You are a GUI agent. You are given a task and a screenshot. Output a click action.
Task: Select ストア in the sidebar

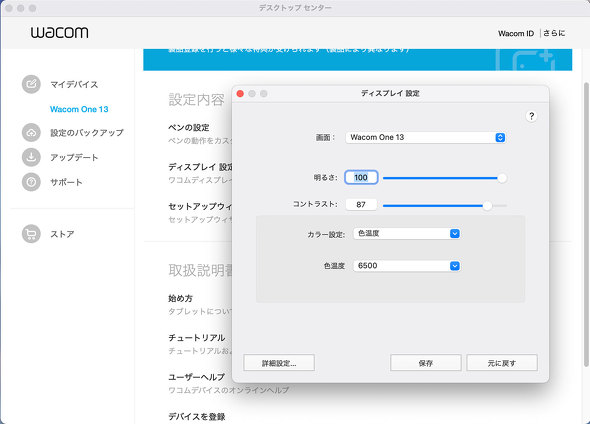(62, 234)
